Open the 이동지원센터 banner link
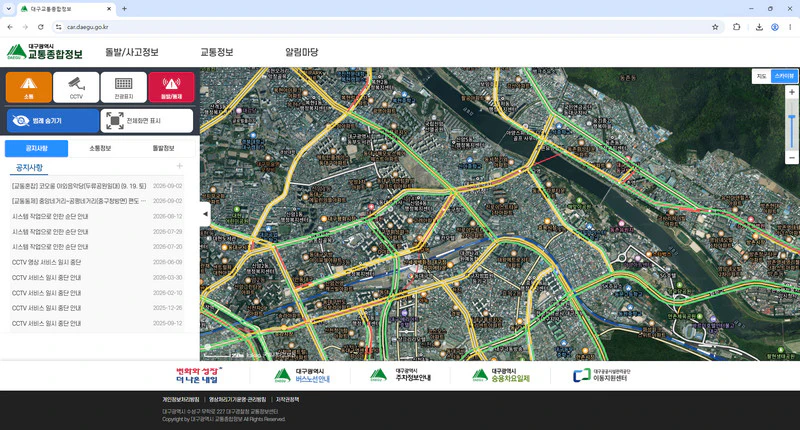Screen dimensions: 800x430 602,375
